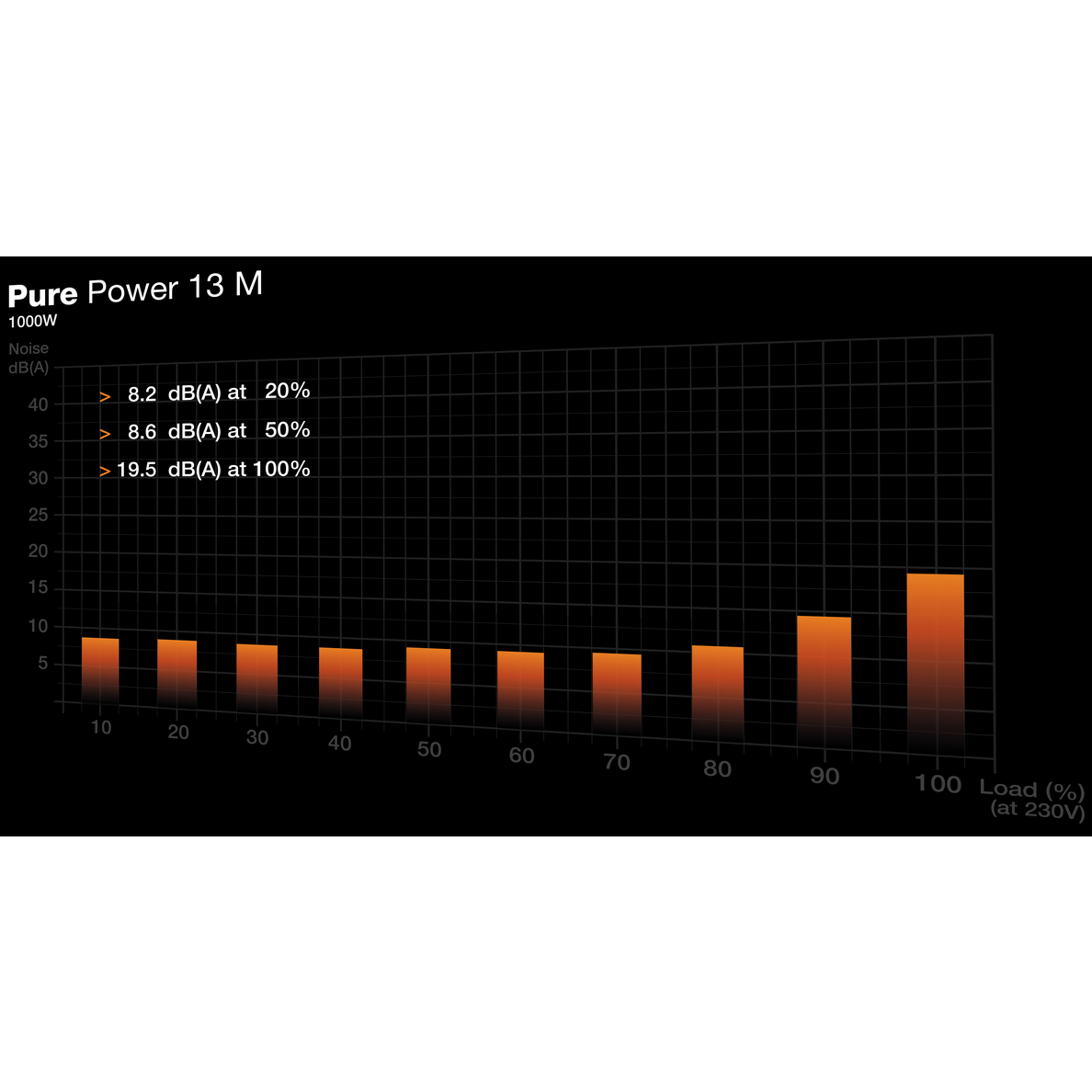Viewport: 1092px width, 1092px height.
Task: Click the '40' y-axis value
Action: click(x=39, y=404)
